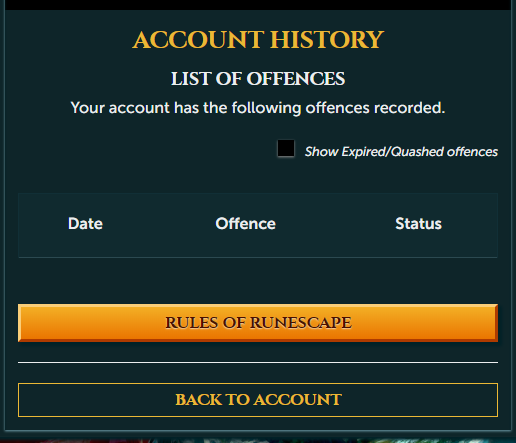Click the Account History gold title

258,40
